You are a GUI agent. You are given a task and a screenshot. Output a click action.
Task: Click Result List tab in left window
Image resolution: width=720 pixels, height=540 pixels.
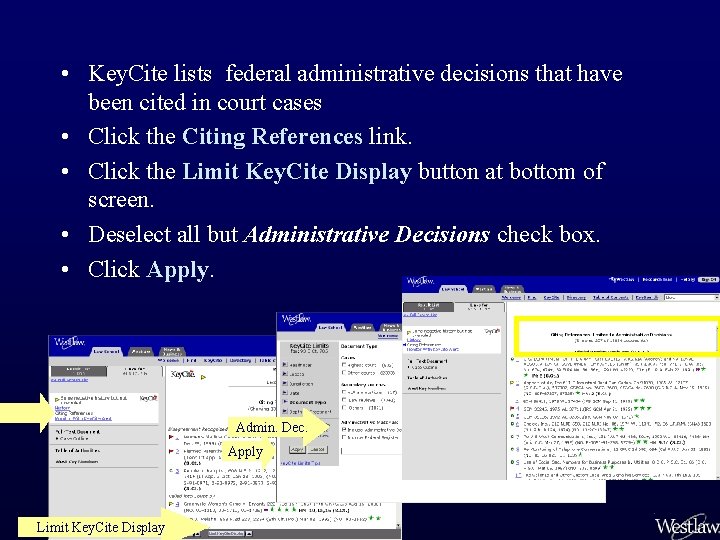point(79,371)
